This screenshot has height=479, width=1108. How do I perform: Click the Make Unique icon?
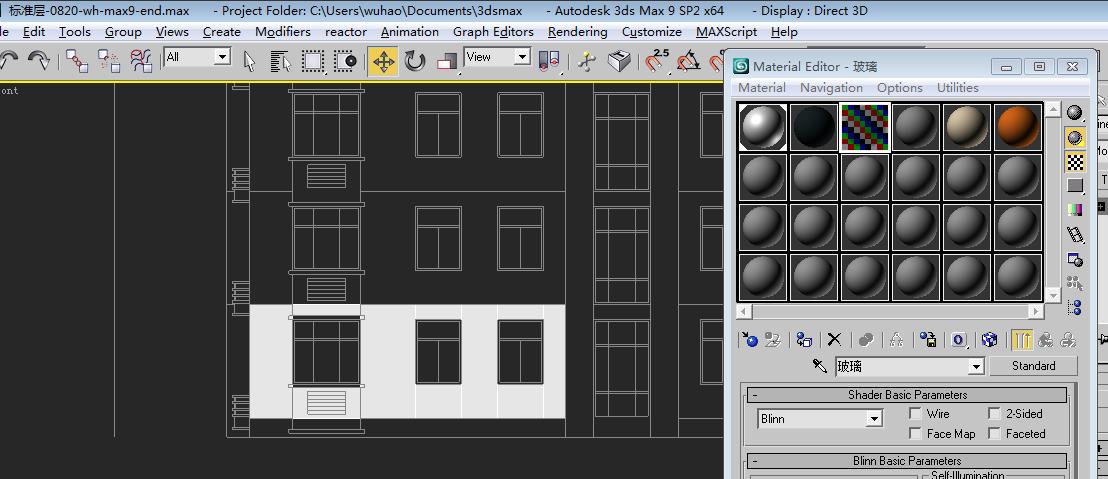897,340
